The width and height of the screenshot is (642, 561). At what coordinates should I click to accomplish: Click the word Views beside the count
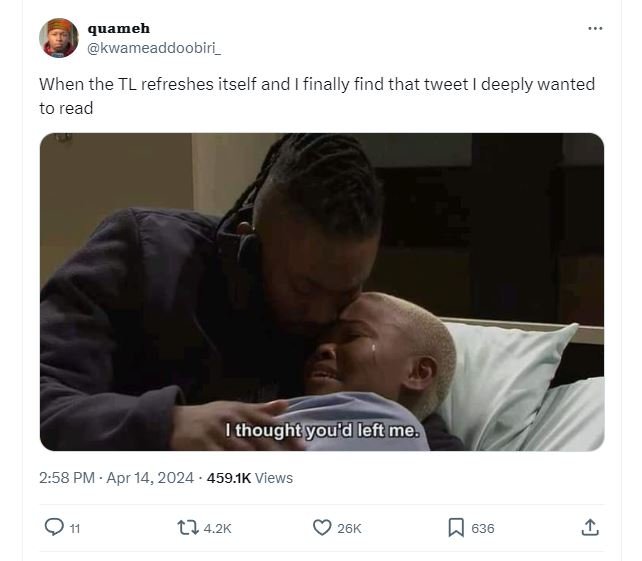tap(274, 478)
